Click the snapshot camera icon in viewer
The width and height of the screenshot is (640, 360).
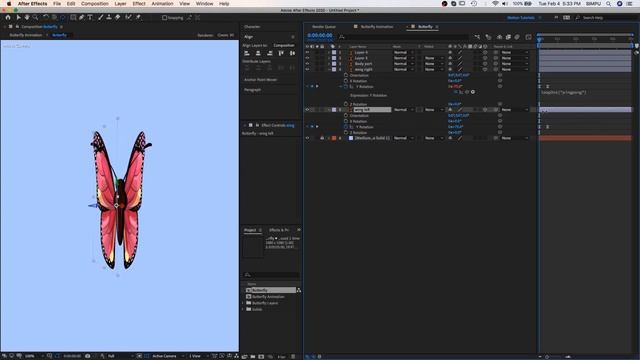(x=87, y=356)
